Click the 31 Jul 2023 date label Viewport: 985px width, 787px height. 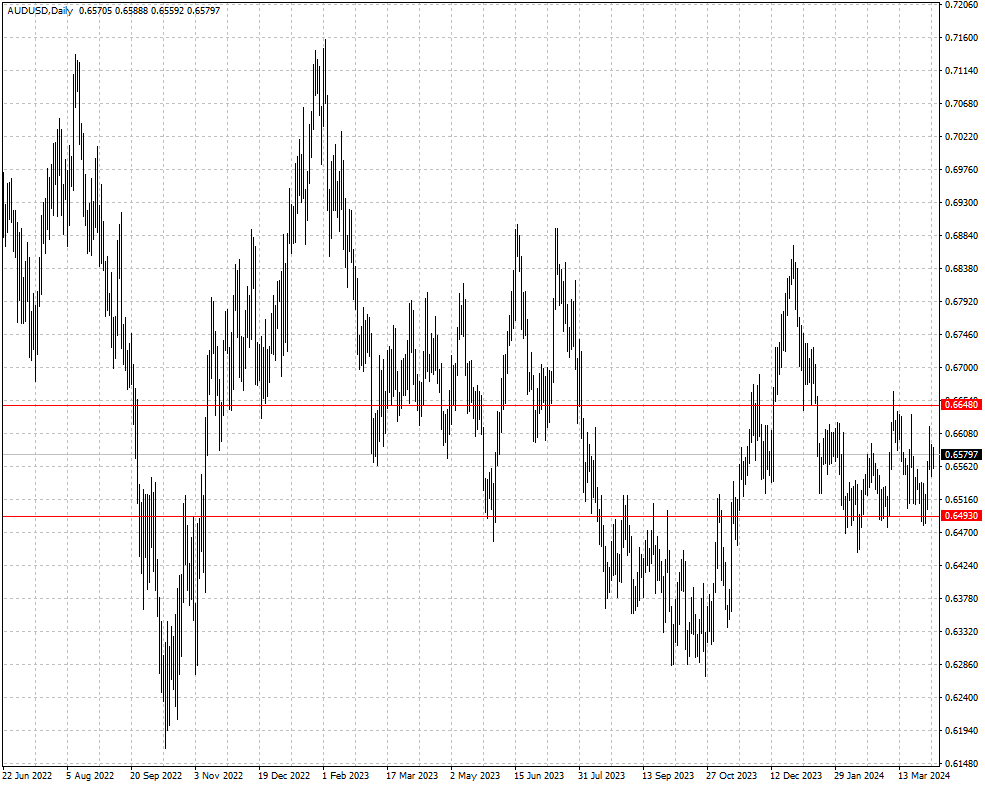602,776
